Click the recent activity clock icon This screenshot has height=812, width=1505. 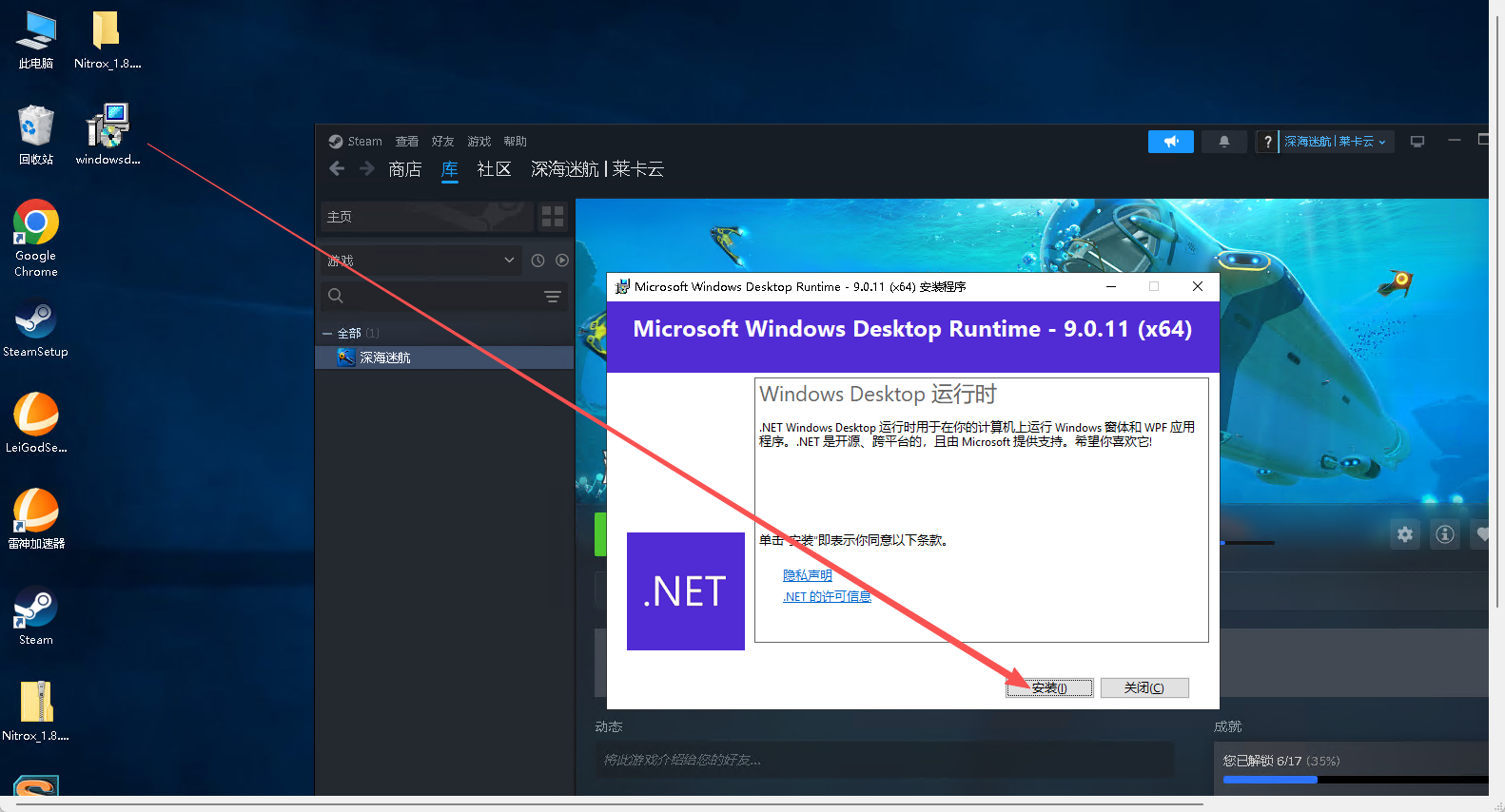pos(537,261)
